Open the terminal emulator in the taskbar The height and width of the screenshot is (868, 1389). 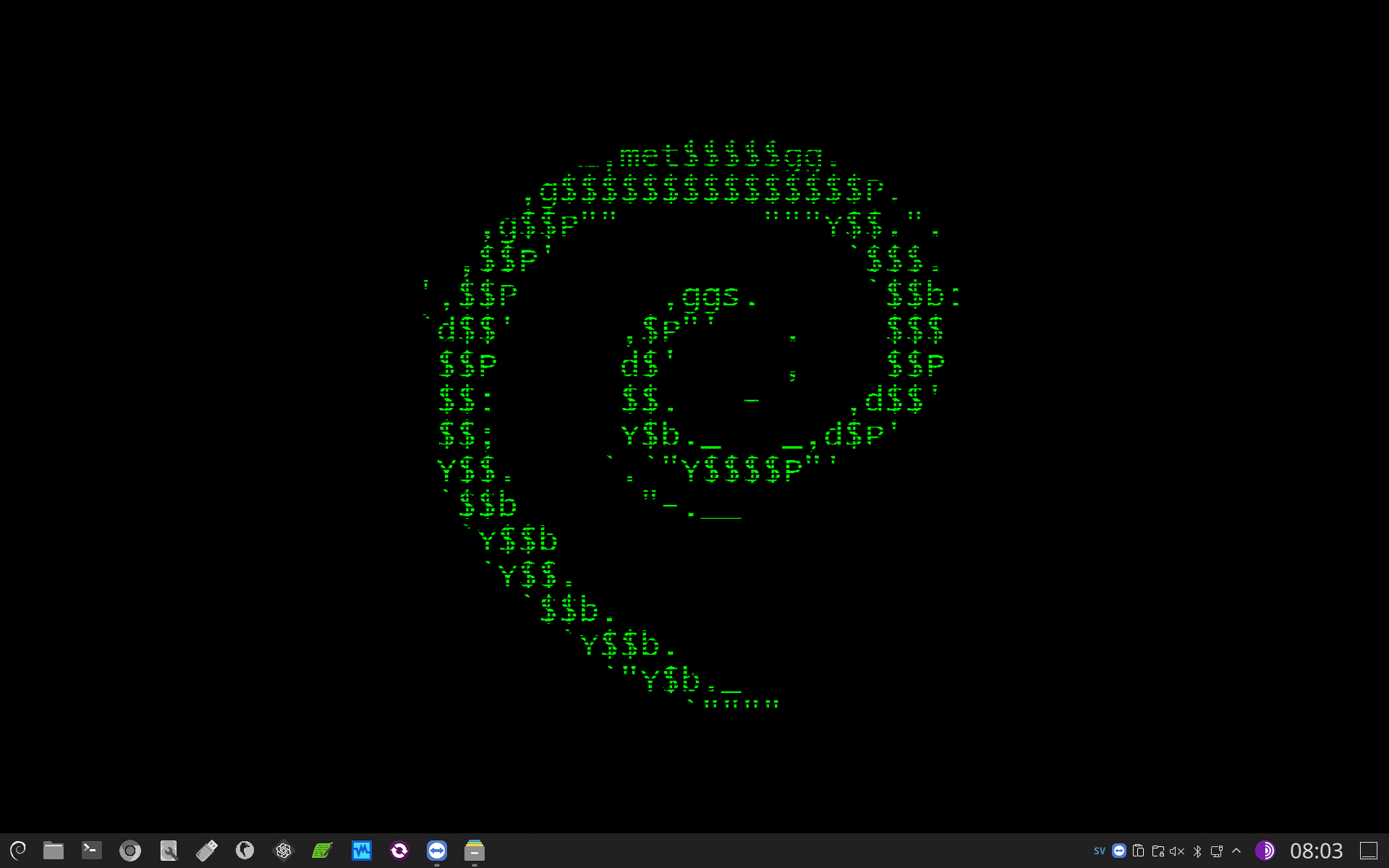click(92, 850)
